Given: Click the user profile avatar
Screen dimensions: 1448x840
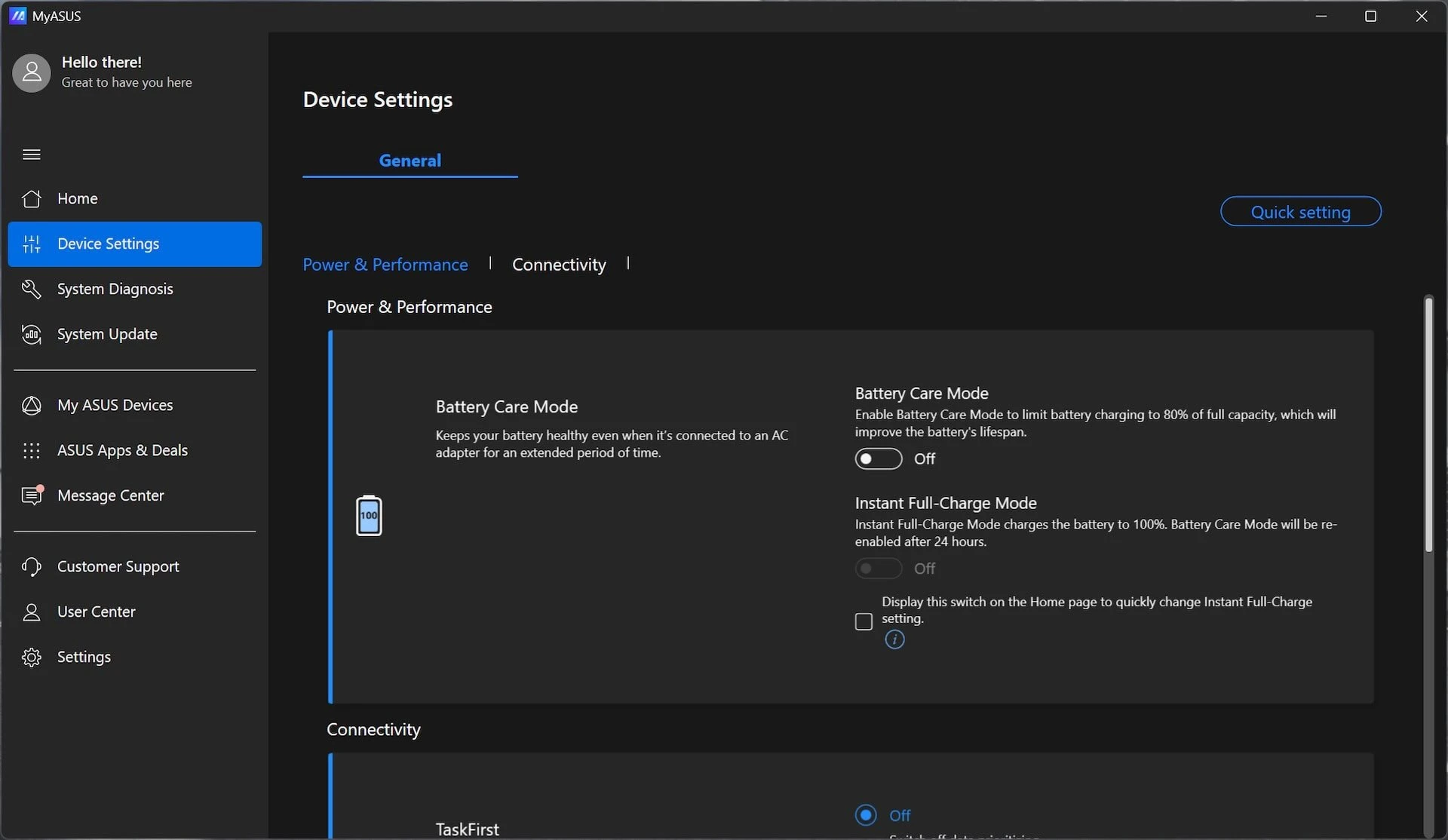Looking at the screenshot, I should (x=32, y=73).
